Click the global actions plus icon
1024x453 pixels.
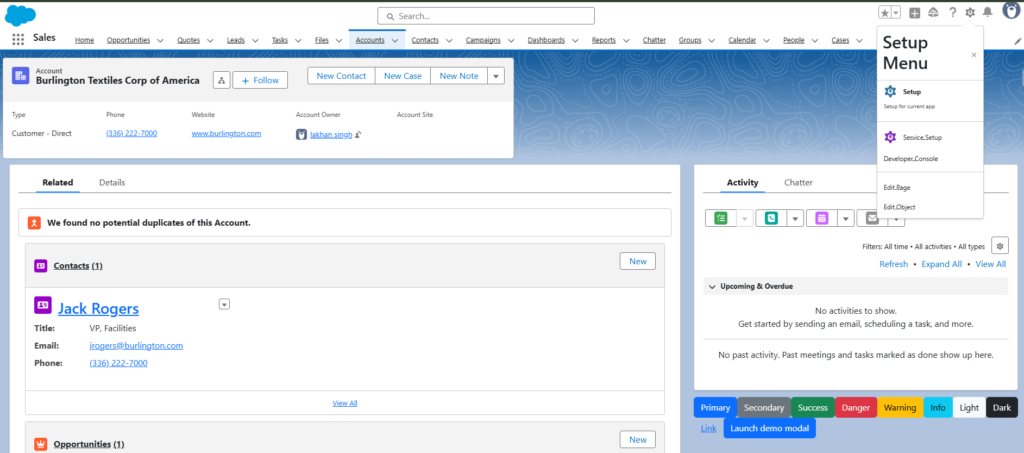click(914, 13)
